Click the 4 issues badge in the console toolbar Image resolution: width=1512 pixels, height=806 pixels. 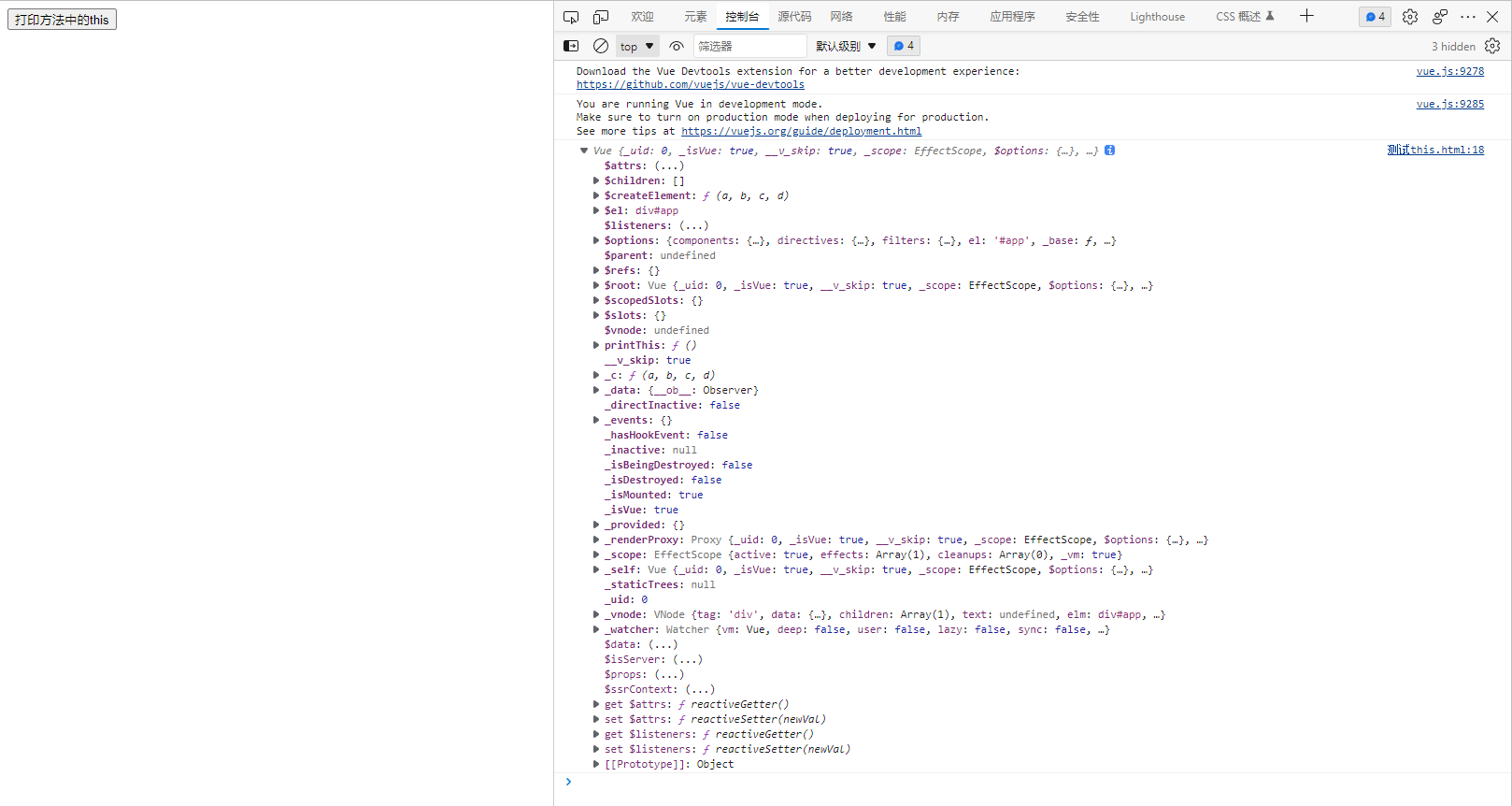pos(904,46)
